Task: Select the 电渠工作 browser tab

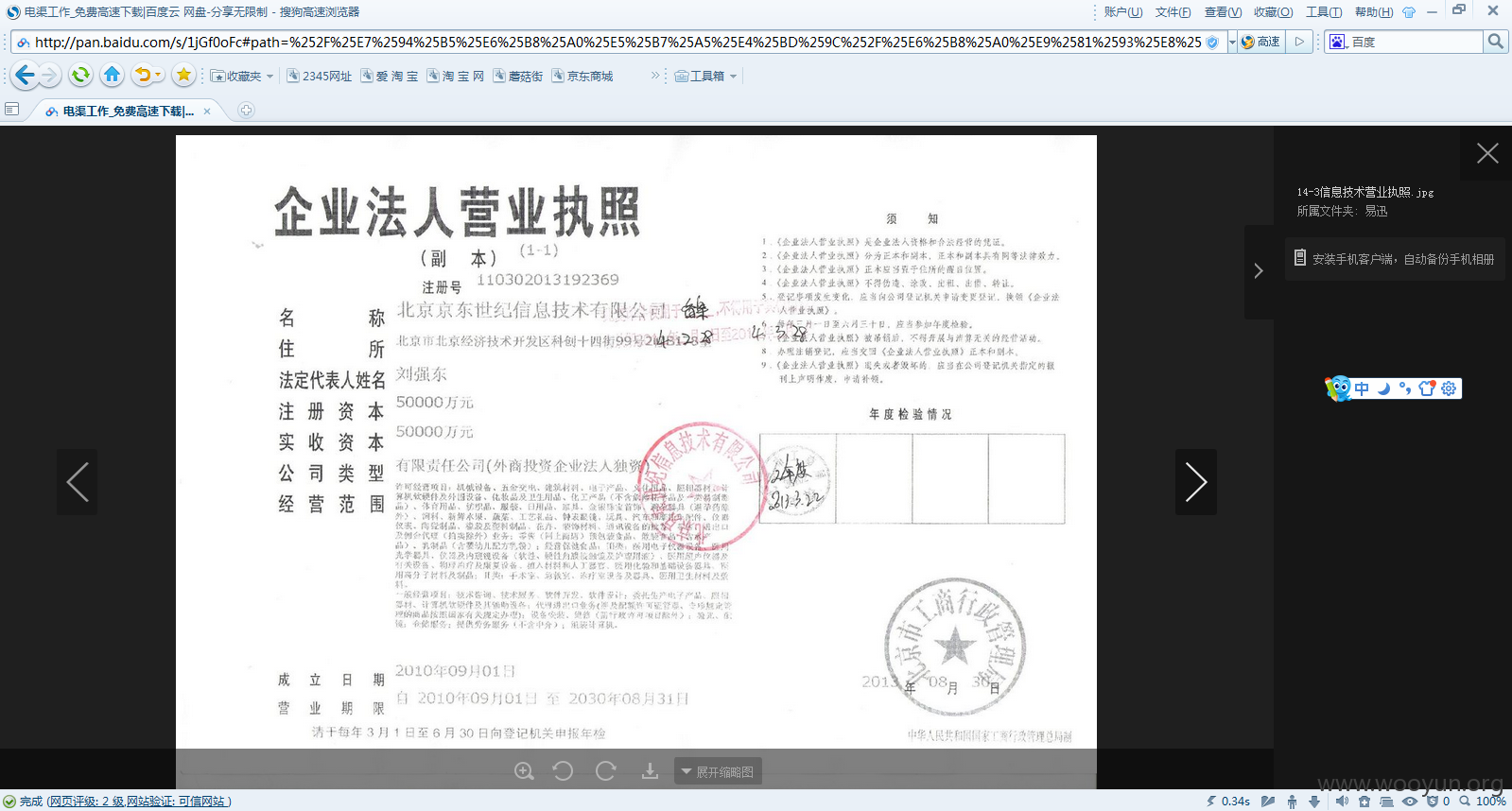Action: coord(128,111)
